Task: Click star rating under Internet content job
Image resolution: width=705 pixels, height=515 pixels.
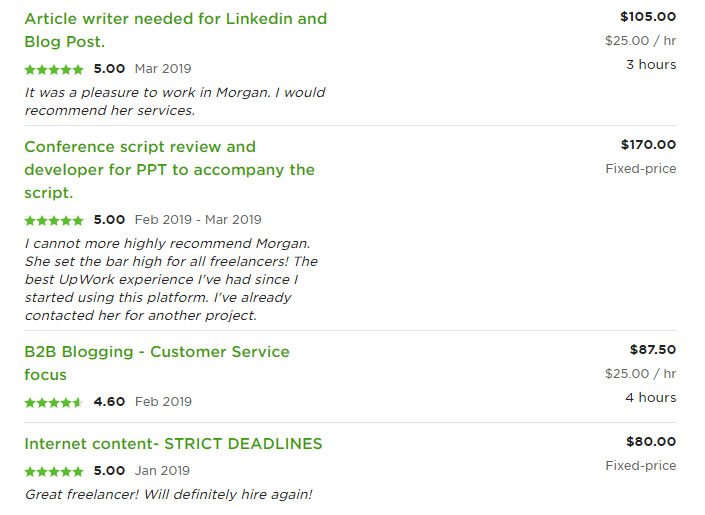Action: pos(54,471)
